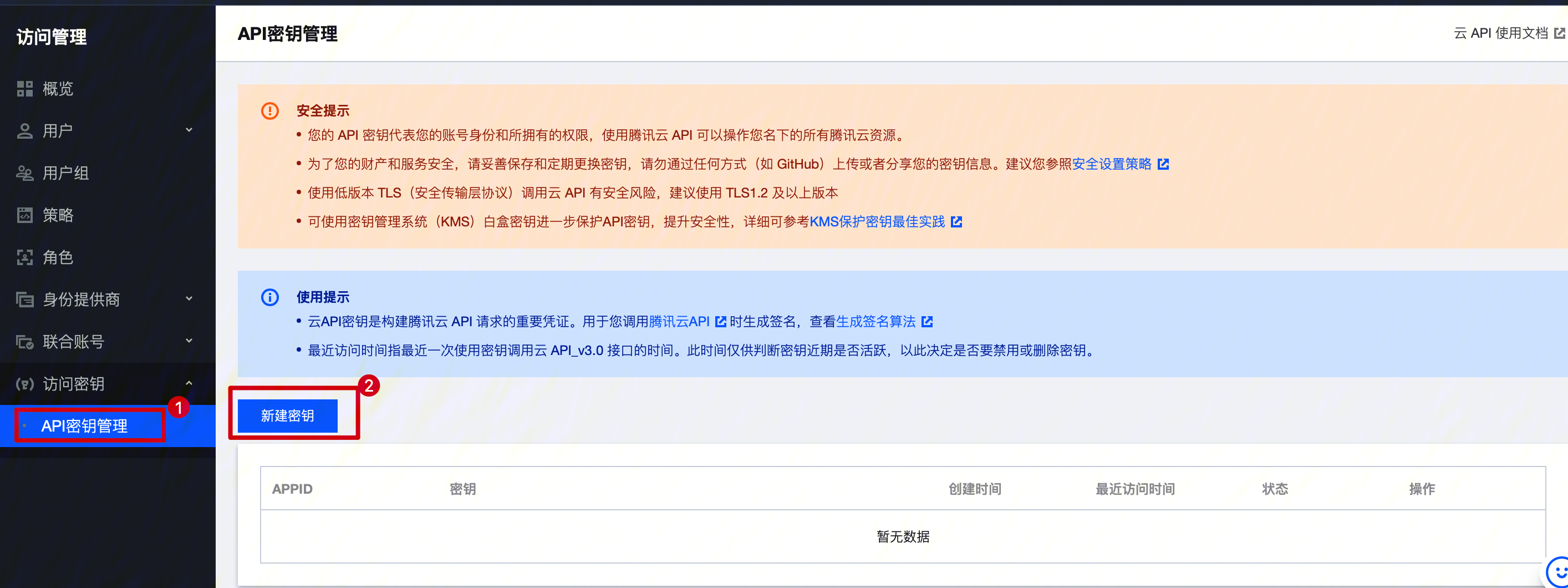
Task: Click the API密钥管理 page heading
Action: [287, 34]
